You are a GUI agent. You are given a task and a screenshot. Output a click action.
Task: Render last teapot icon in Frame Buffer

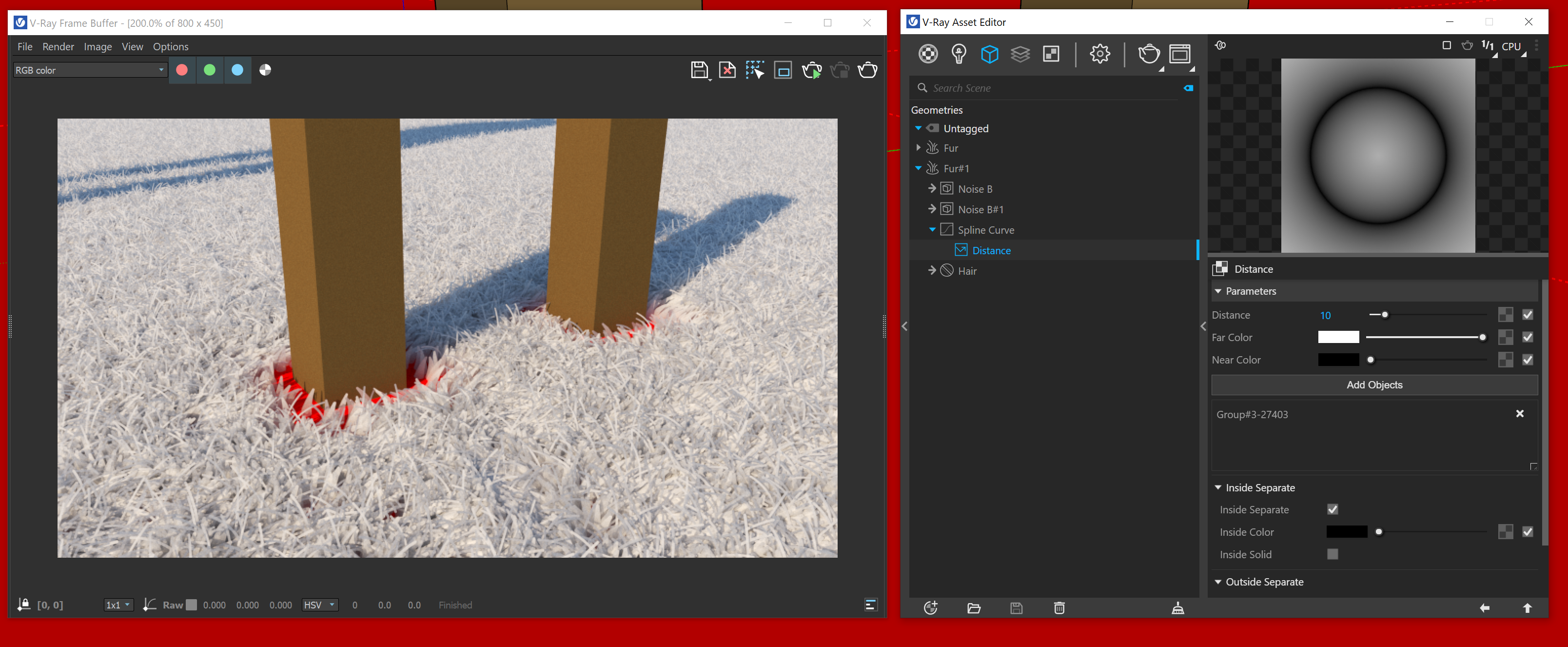coord(867,71)
